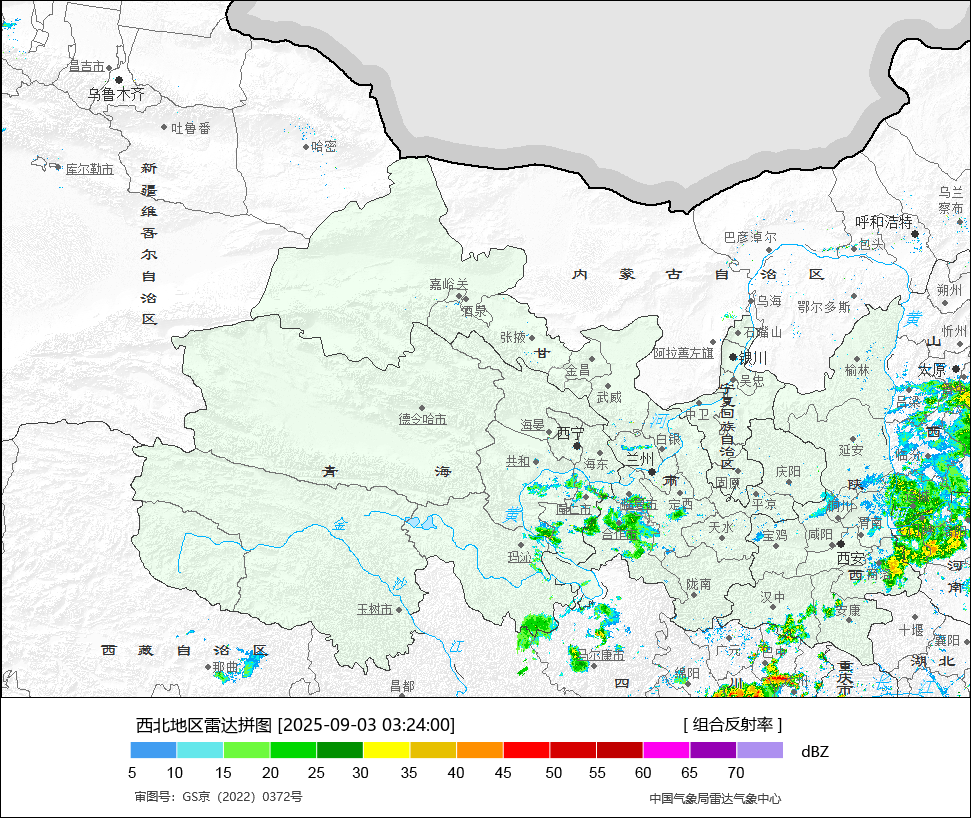Click the purple 65-70 dBZ legend swatch
Image resolution: width=971 pixels, height=818 pixels.
[x=713, y=750]
